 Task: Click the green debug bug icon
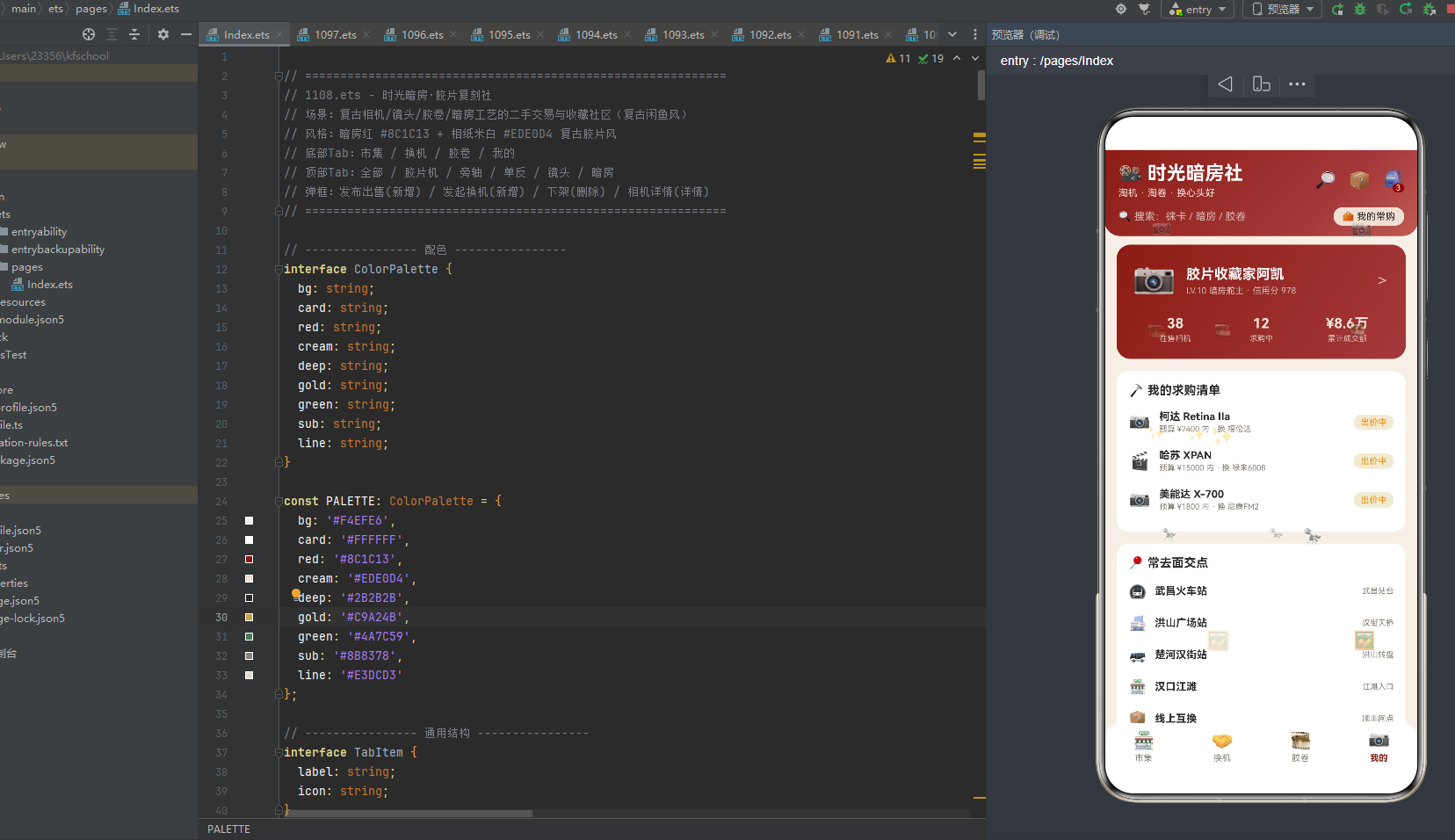click(1360, 9)
